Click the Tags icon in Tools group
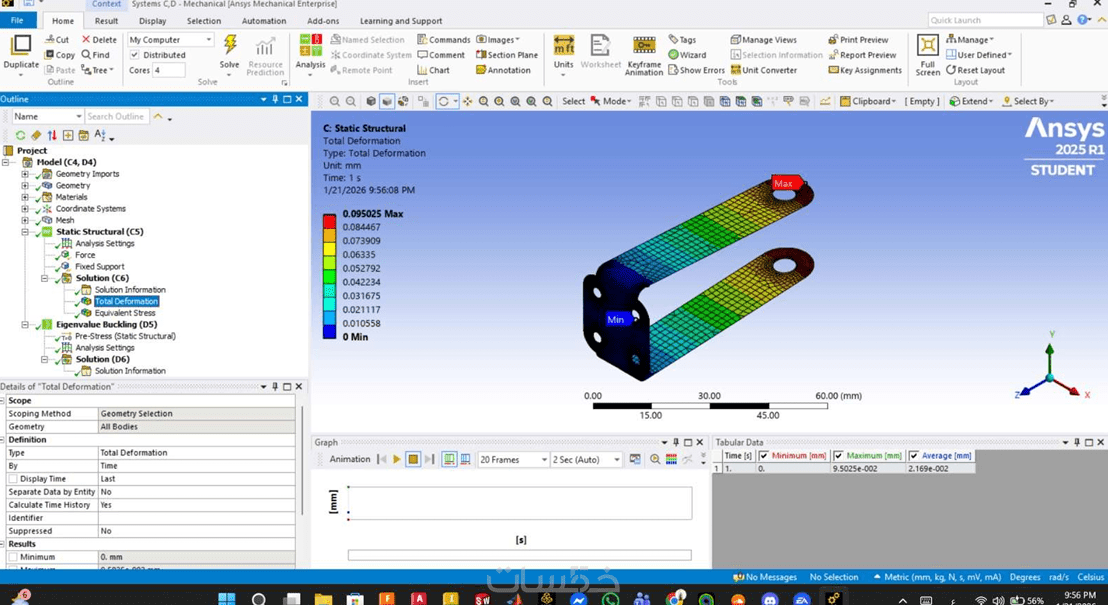 (x=673, y=40)
